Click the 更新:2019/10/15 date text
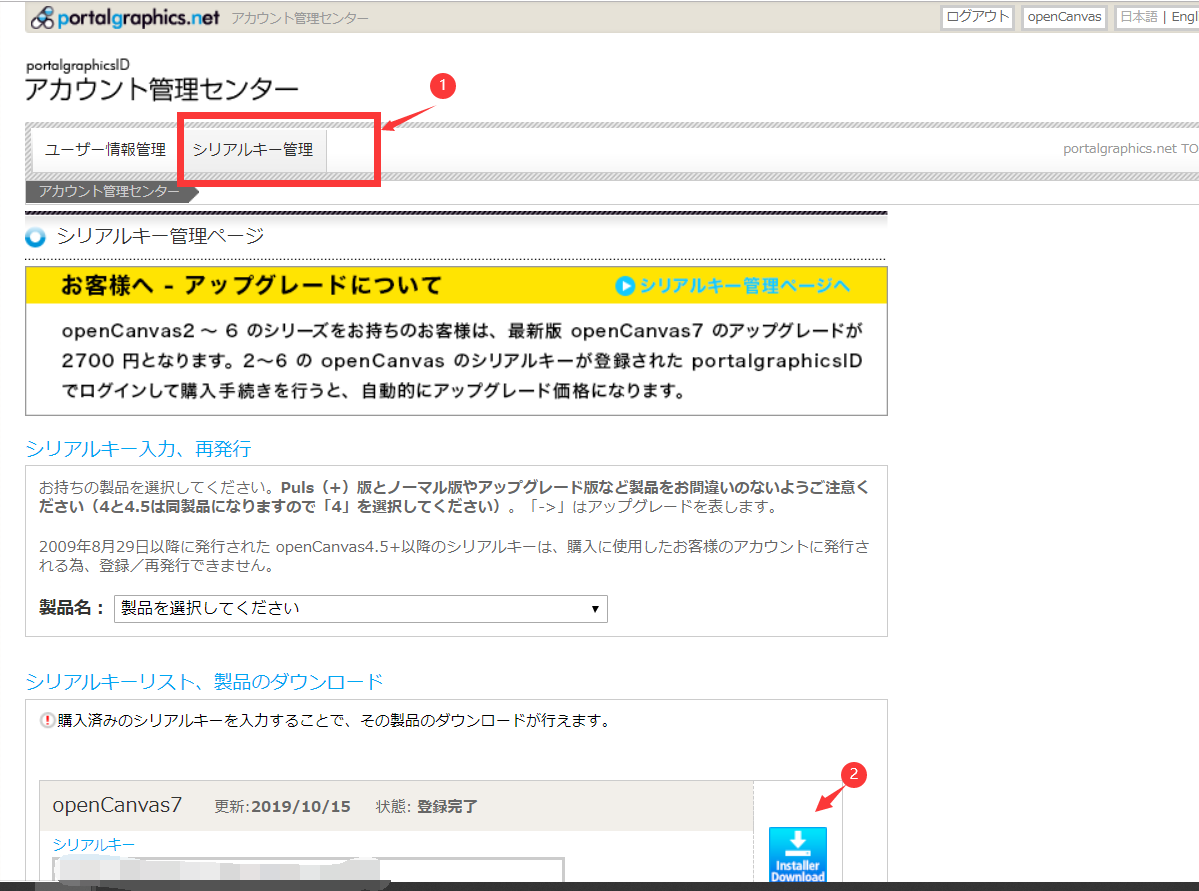1199x891 pixels. (282, 807)
